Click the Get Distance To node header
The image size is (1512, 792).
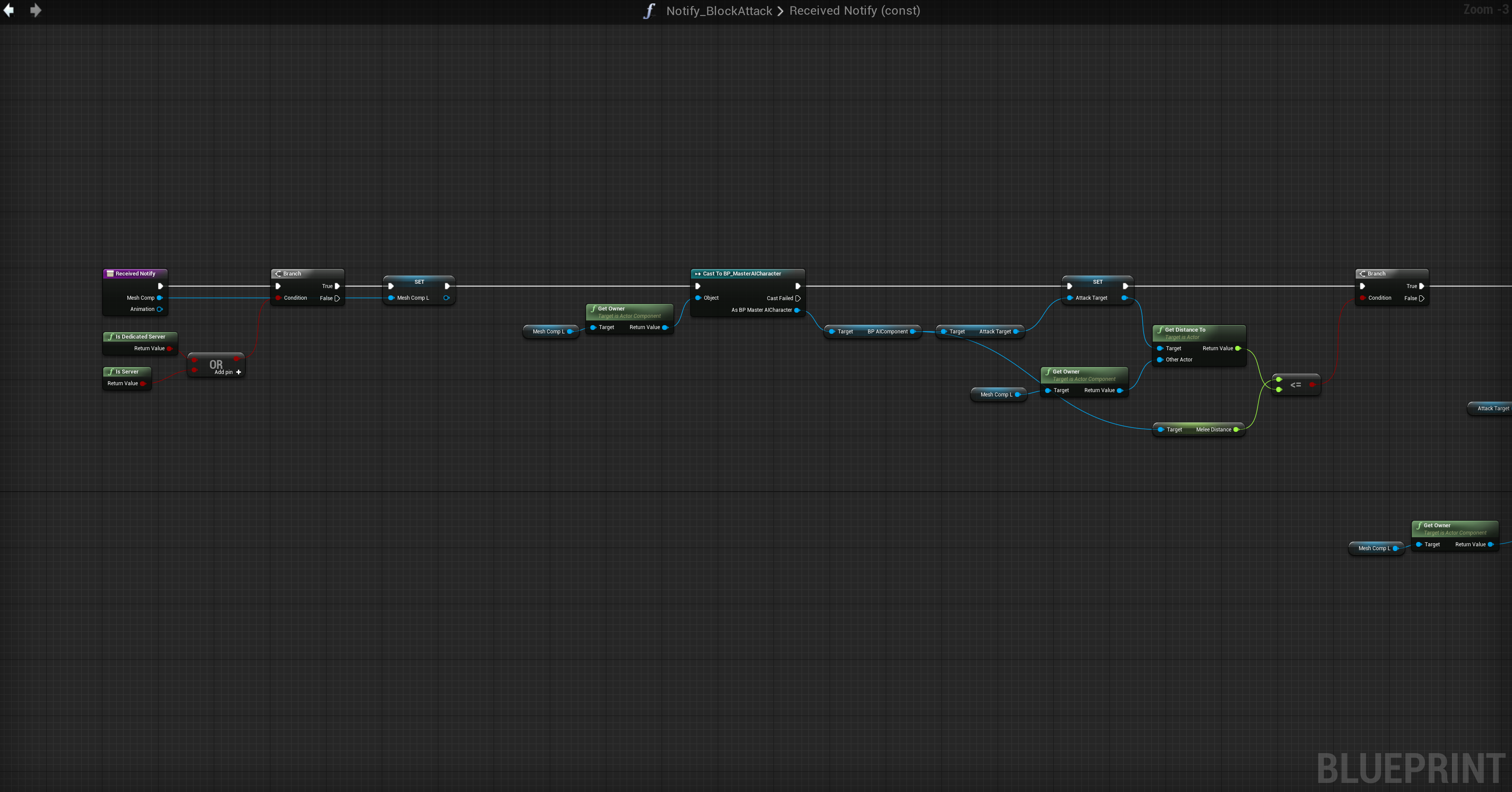(1185, 330)
